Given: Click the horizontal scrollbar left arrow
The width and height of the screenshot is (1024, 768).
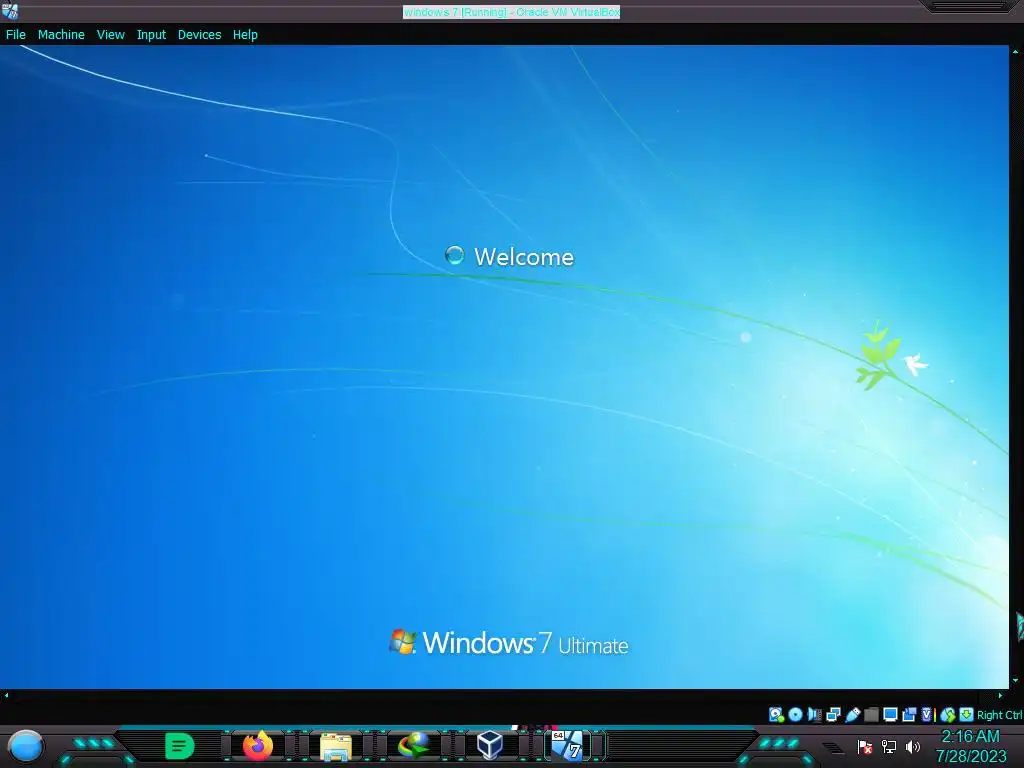Looking at the screenshot, I should click(x=7, y=696).
